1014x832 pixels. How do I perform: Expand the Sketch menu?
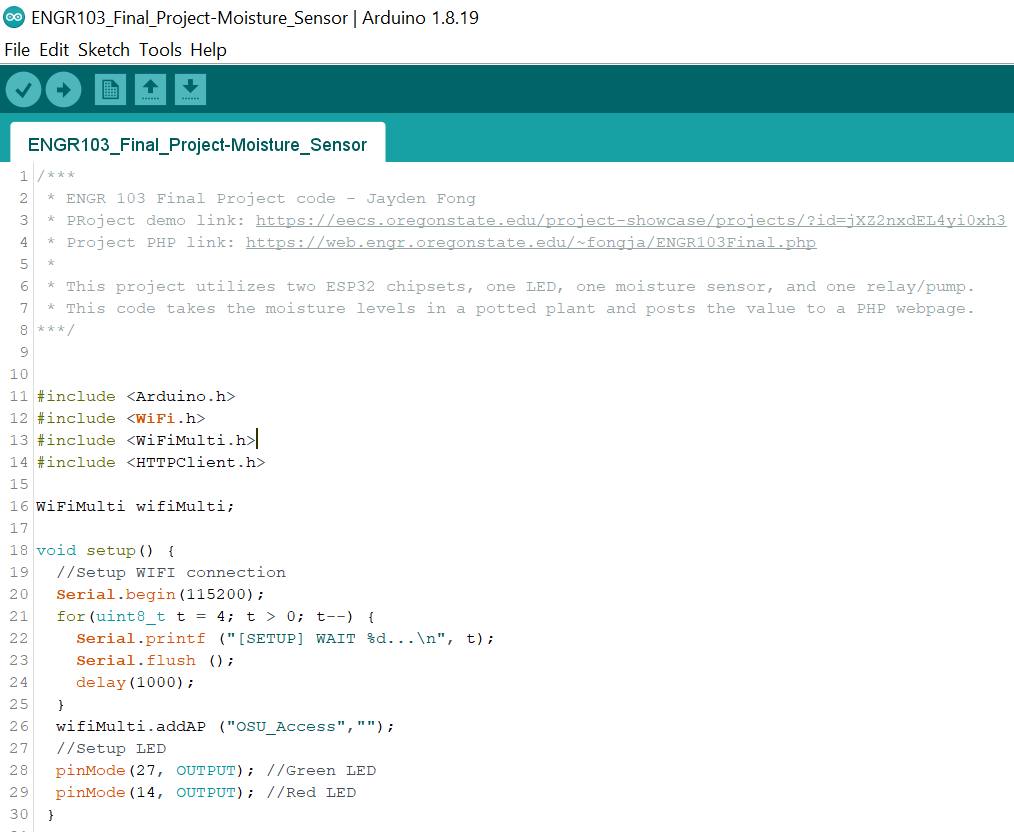pos(104,50)
